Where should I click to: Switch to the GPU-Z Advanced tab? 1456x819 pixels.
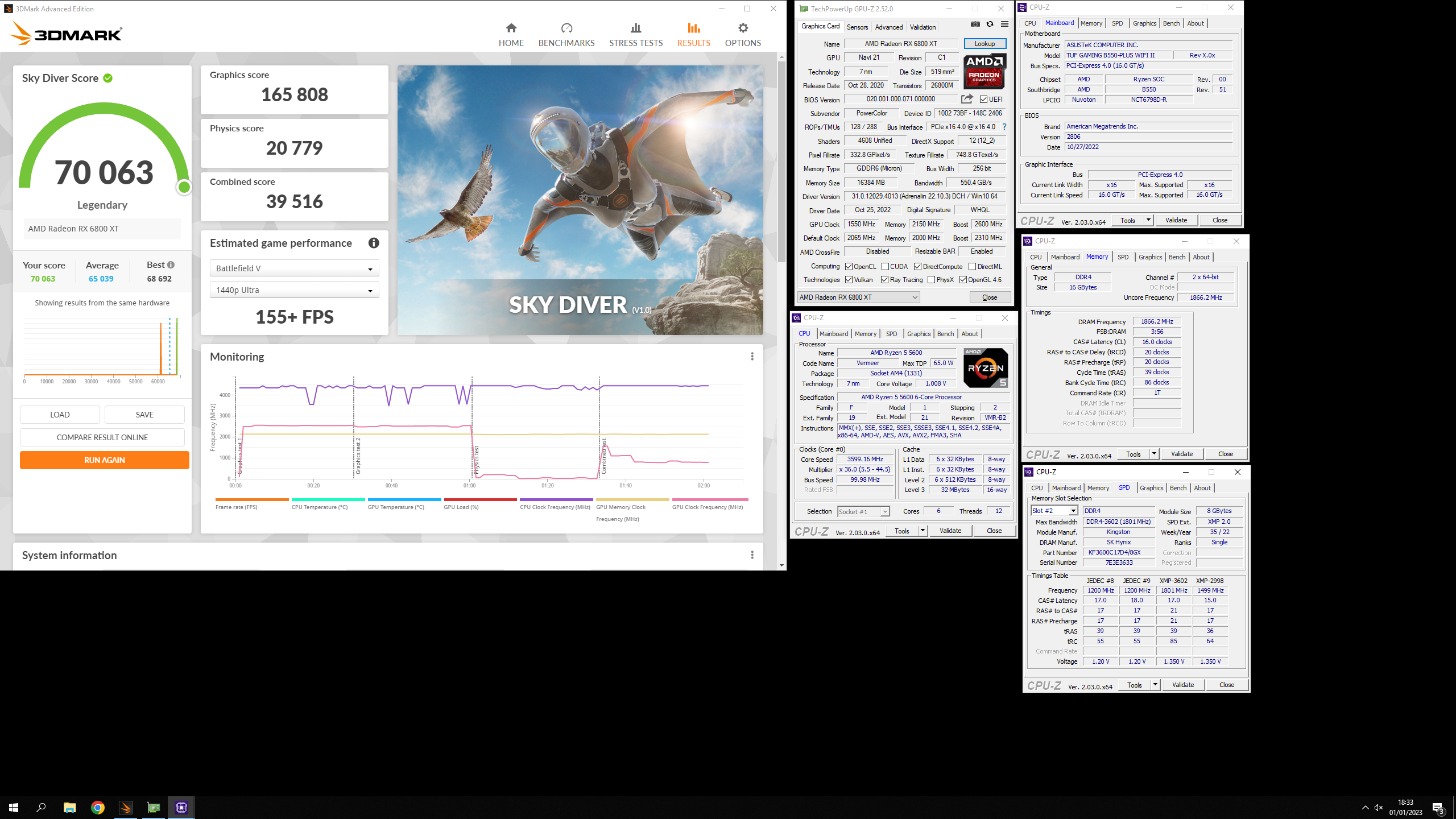point(889,27)
